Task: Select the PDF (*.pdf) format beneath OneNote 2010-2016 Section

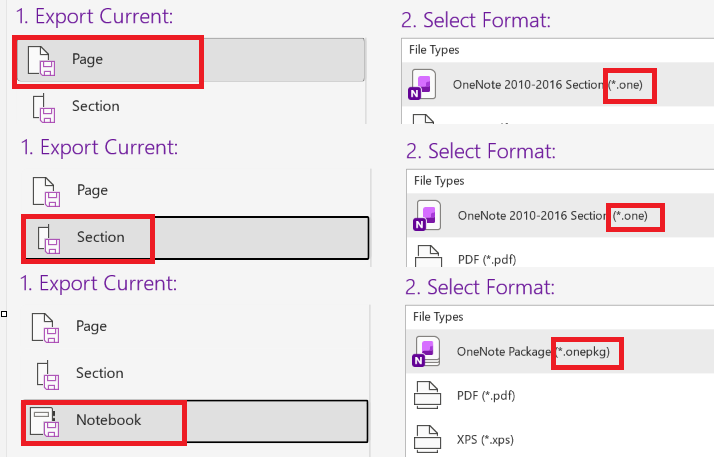Action: click(x=487, y=259)
